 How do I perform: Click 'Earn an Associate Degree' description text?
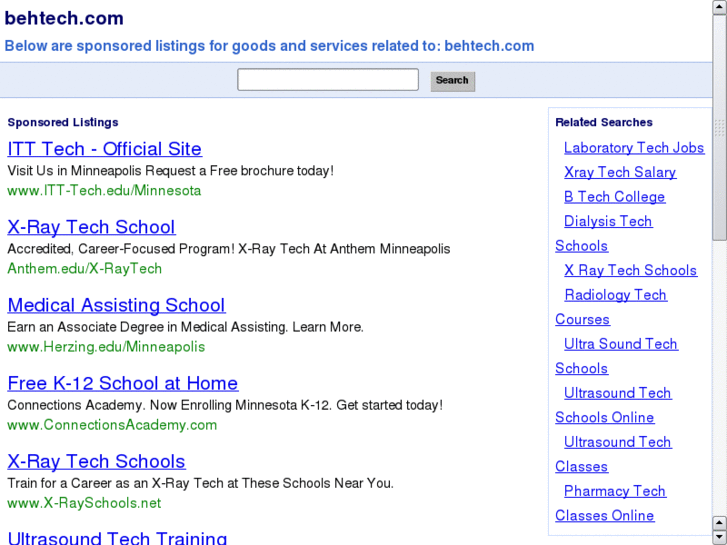click(x=185, y=327)
